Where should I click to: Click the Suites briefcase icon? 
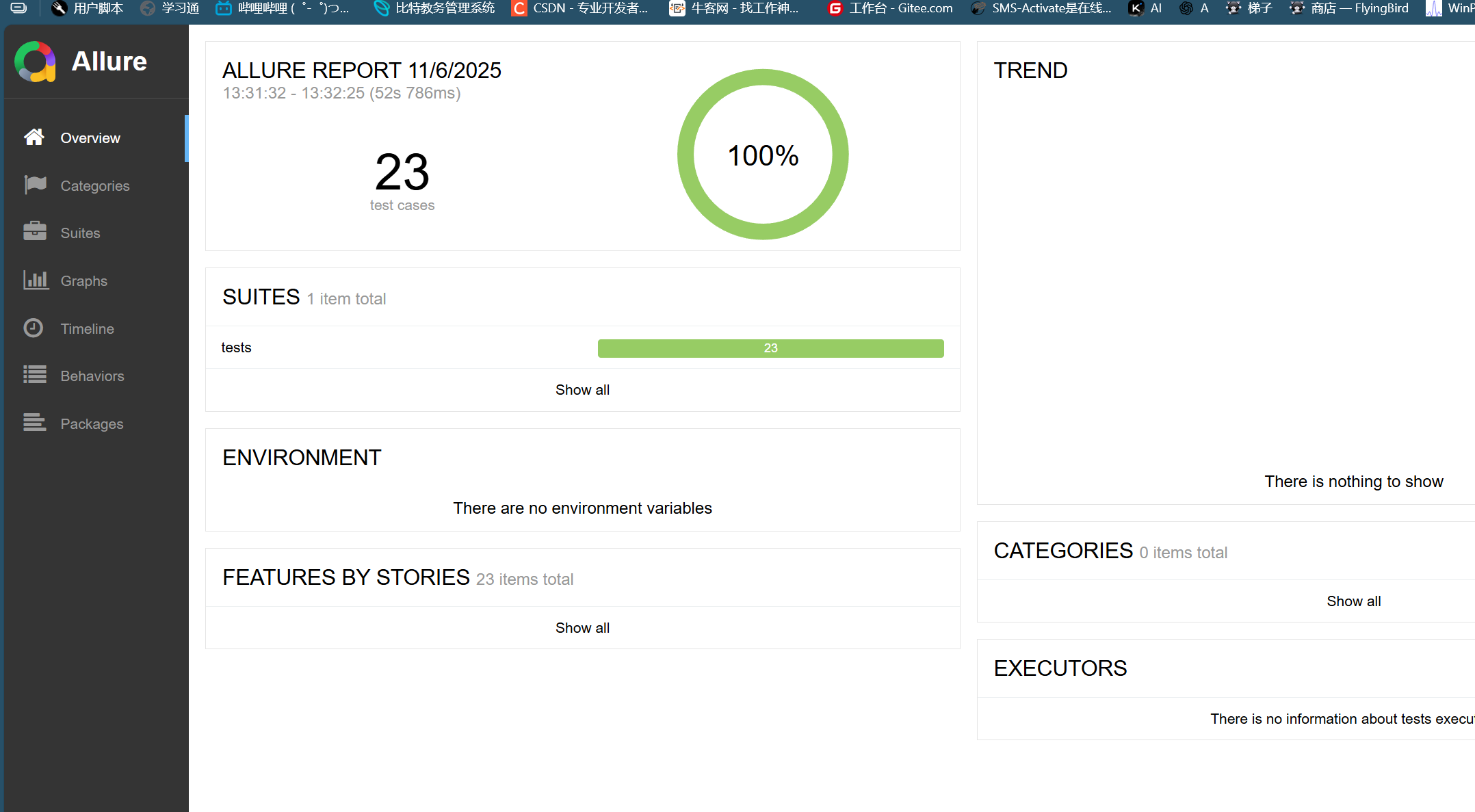click(35, 232)
